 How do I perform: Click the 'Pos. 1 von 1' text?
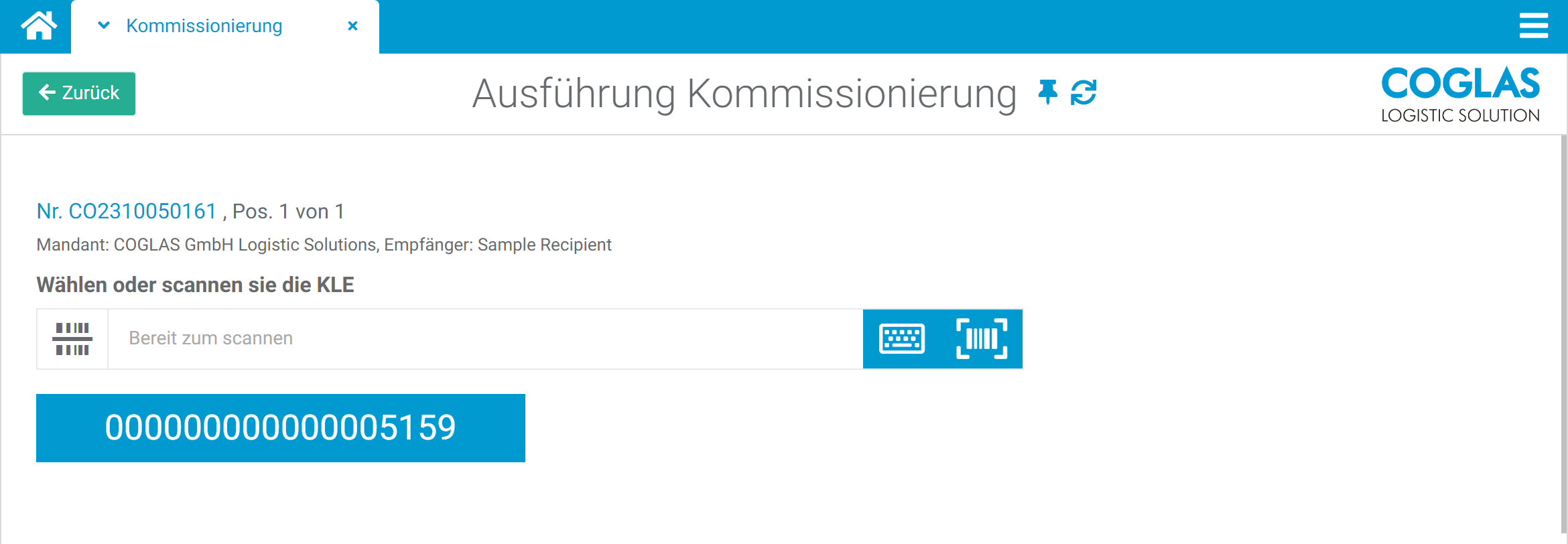point(288,212)
